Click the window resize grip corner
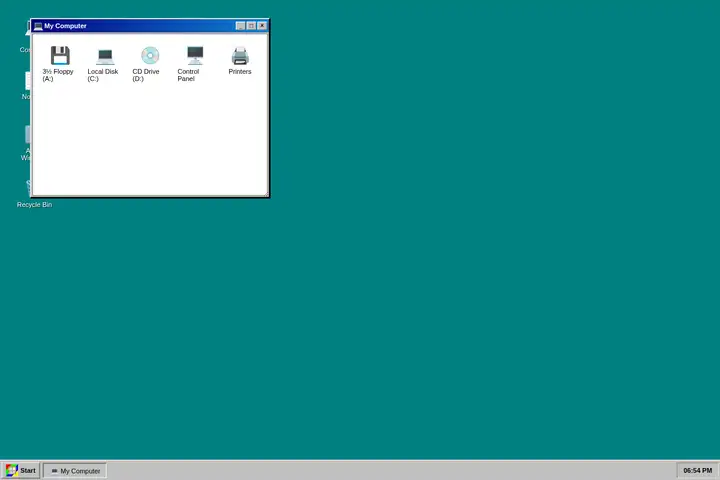720x480 pixels. point(265,193)
